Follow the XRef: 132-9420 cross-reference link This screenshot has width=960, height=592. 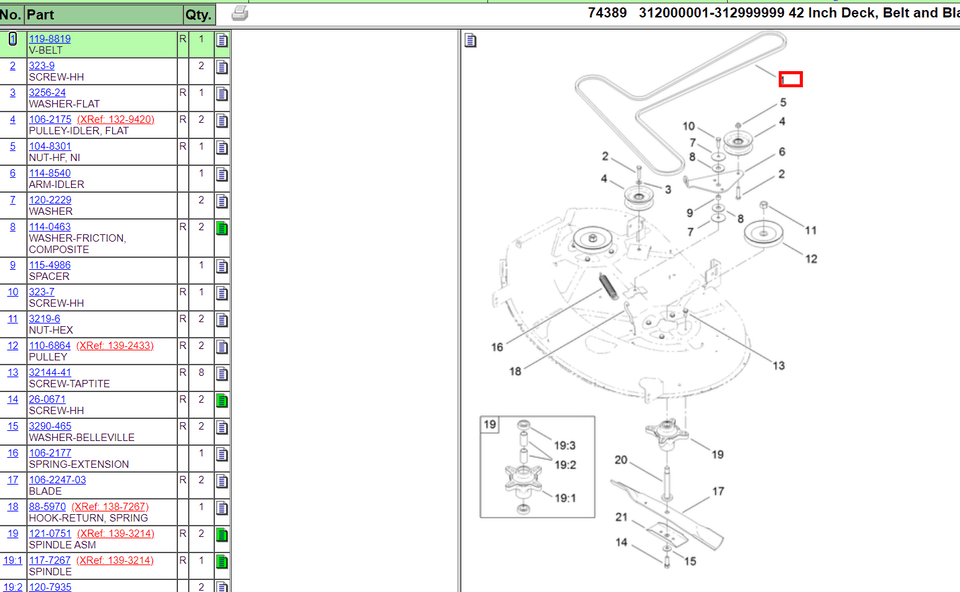pyautogui.click(x=115, y=119)
